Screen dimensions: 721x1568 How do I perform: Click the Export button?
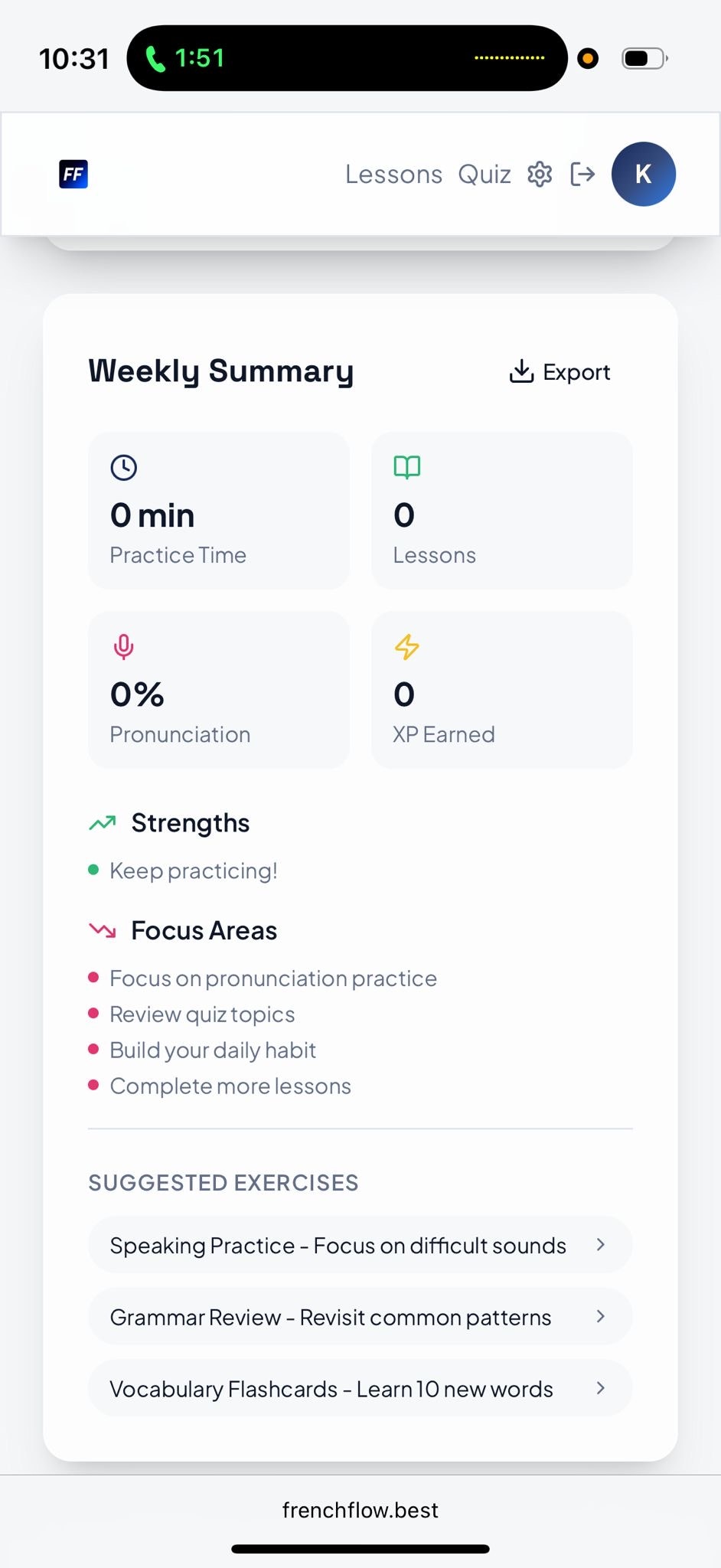[x=560, y=371]
